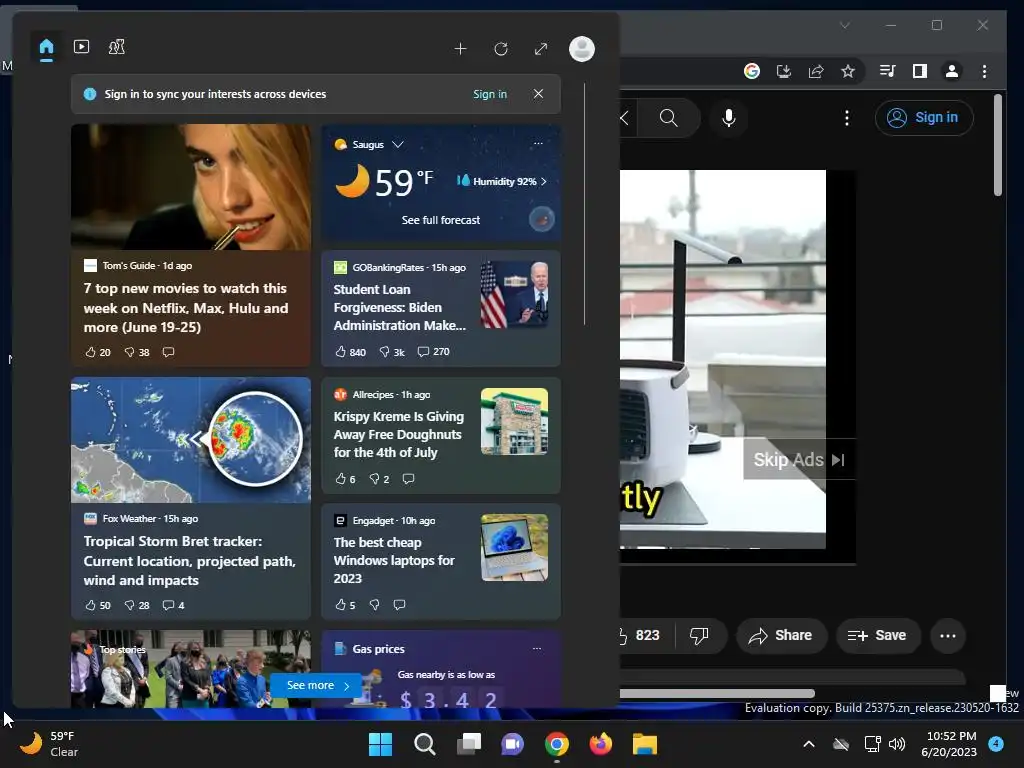Expand widgets board to full view

pyautogui.click(x=541, y=49)
